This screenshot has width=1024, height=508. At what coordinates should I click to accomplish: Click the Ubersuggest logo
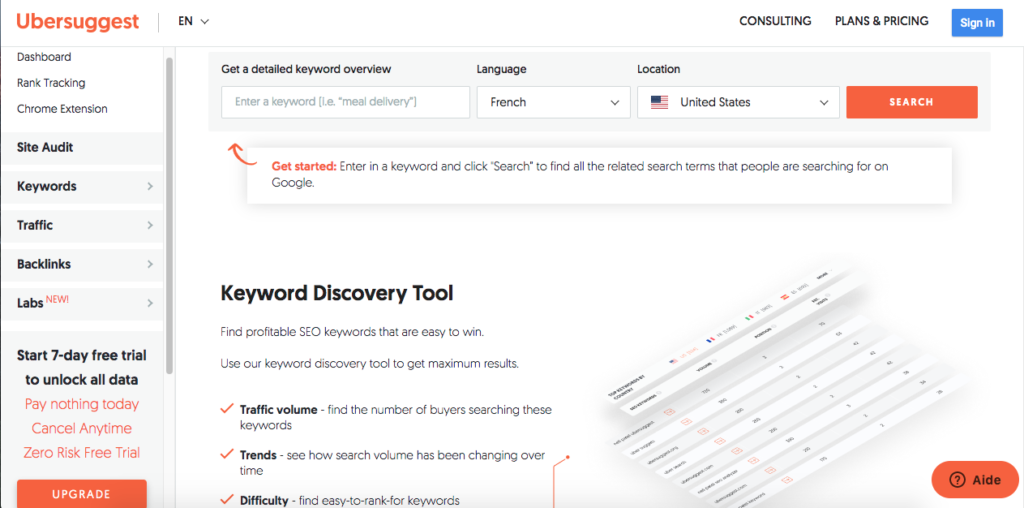point(78,22)
